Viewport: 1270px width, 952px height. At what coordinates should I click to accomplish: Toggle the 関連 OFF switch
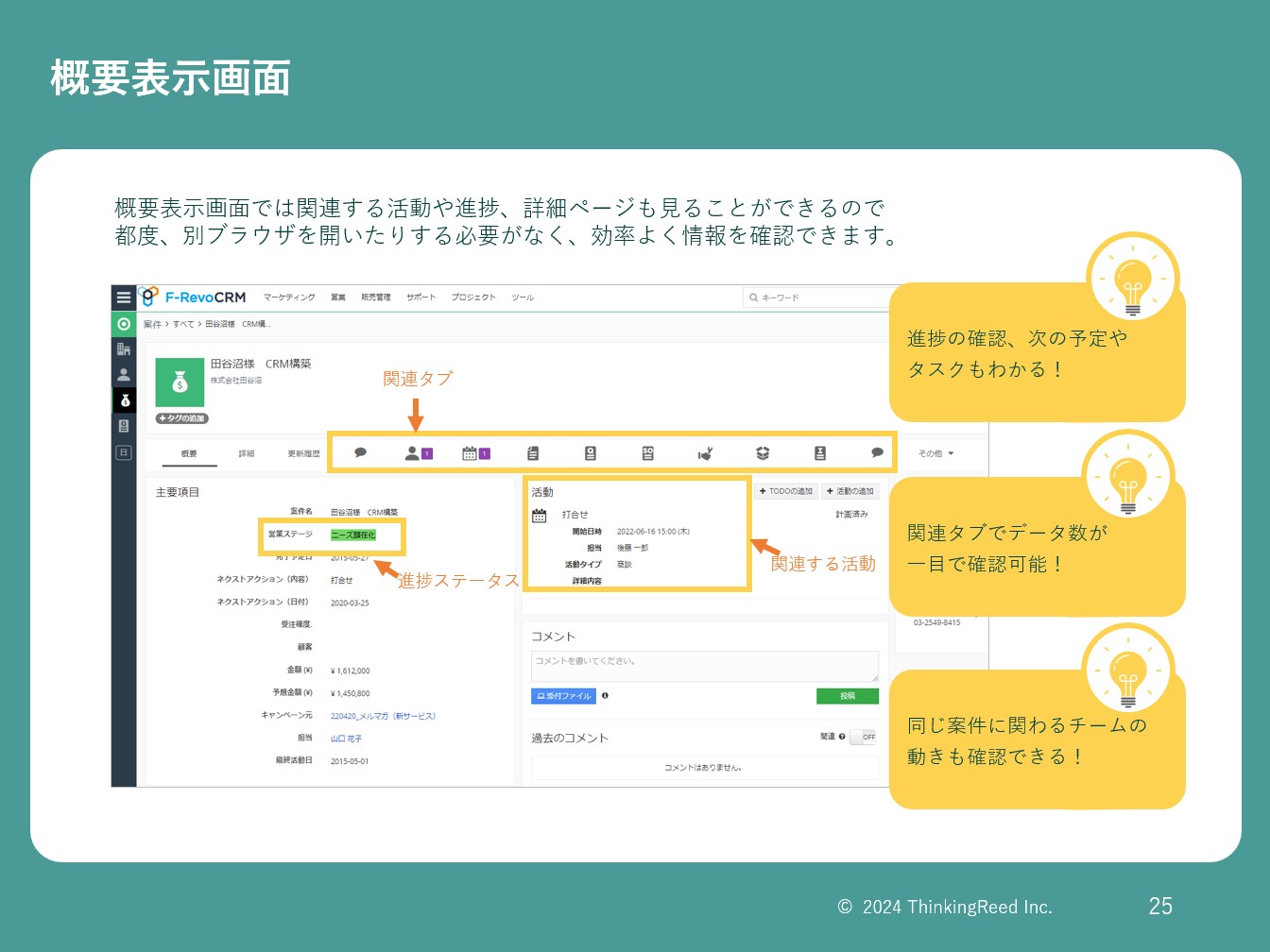(864, 737)
